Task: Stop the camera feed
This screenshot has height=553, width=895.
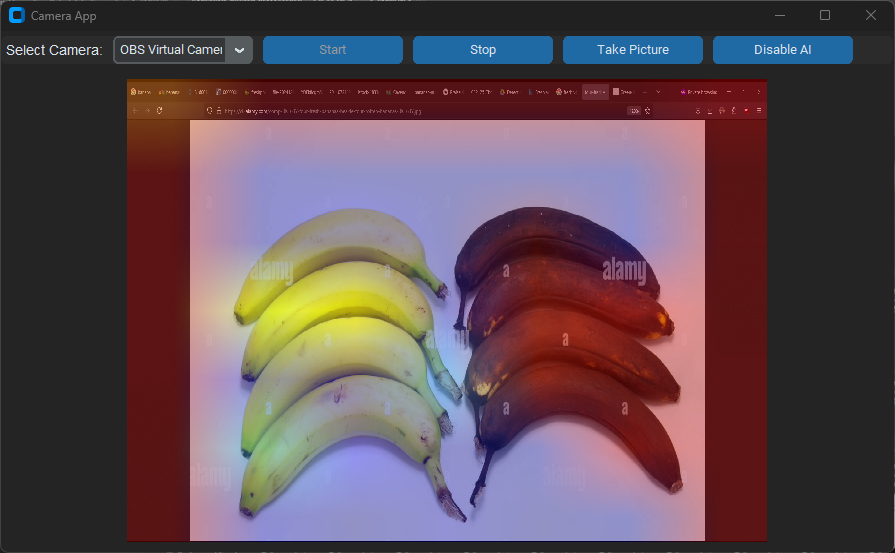Action: click(x=483, y=50)
